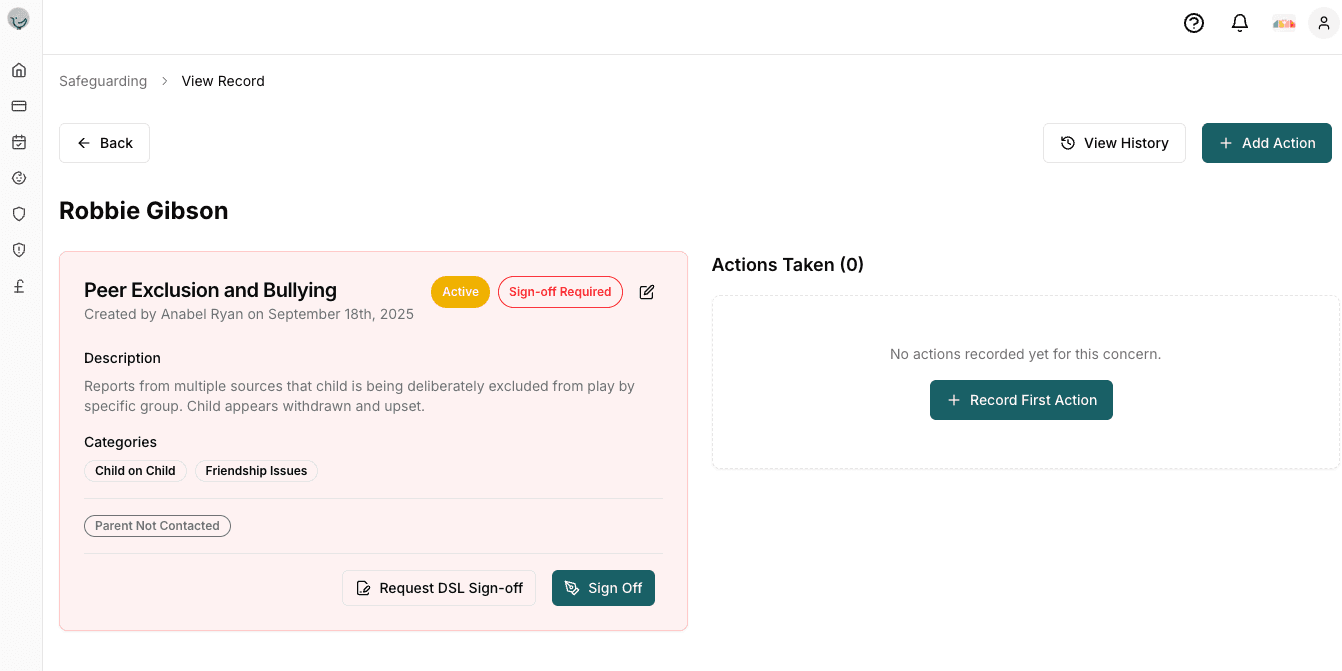Open the pound sign finance icon
1342x671 pixels.
pos(19,286)
